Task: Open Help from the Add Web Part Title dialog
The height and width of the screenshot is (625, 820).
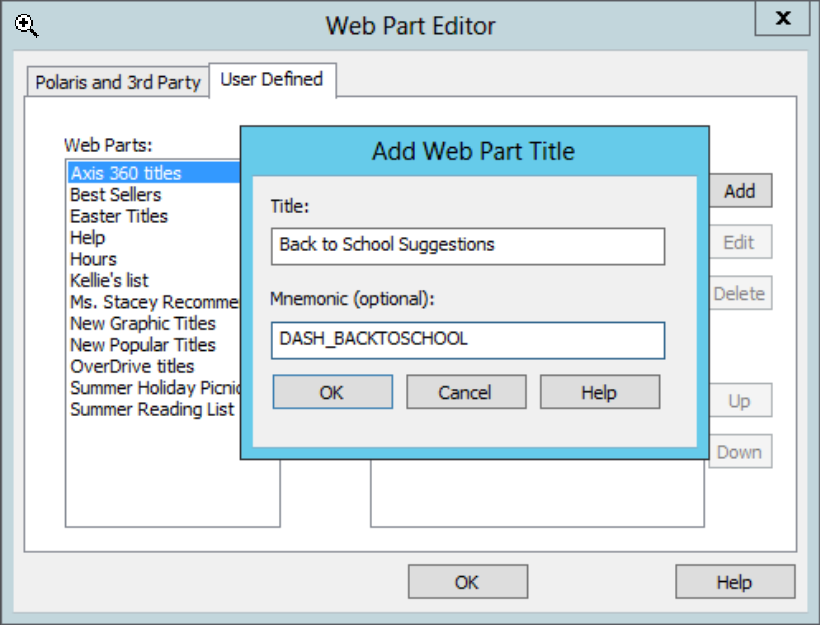Action: click(599, 393)
